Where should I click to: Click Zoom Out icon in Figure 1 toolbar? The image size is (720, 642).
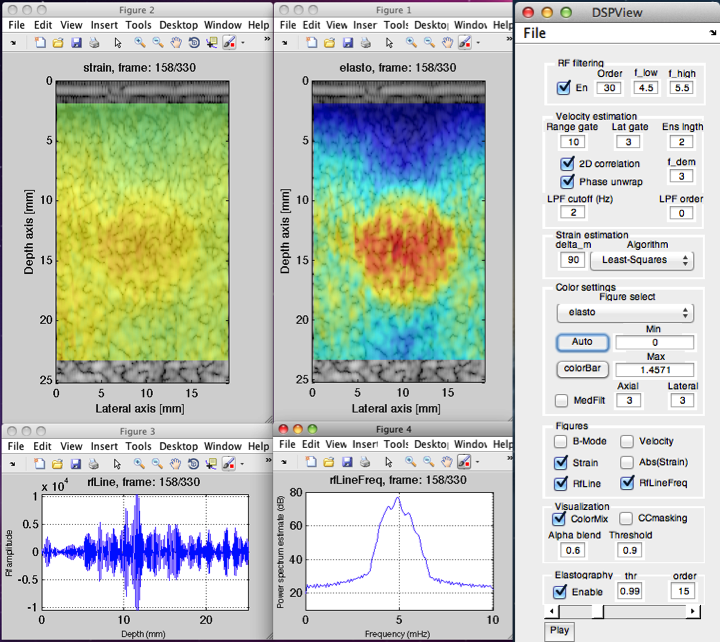tap(429, 43)
